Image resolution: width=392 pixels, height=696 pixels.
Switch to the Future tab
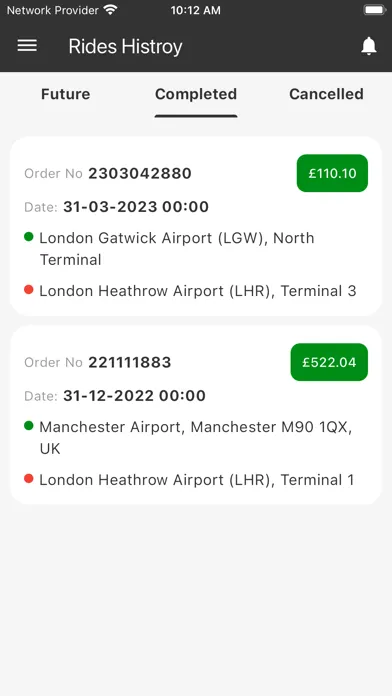pyautogui.click(x=66, y=94)
